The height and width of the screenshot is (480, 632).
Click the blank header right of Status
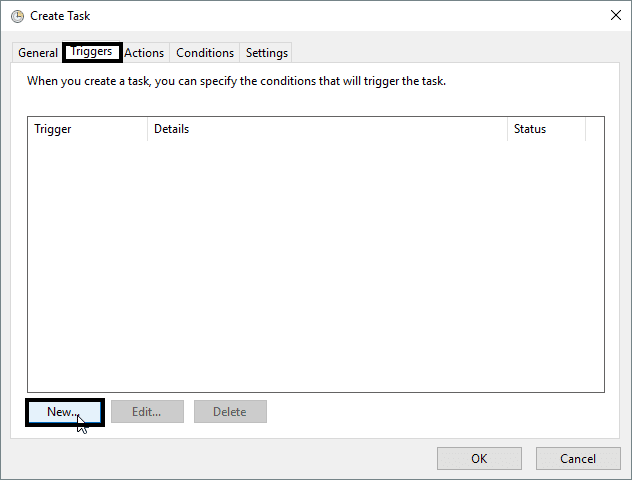pyautogui.click(x=594, y=129)
